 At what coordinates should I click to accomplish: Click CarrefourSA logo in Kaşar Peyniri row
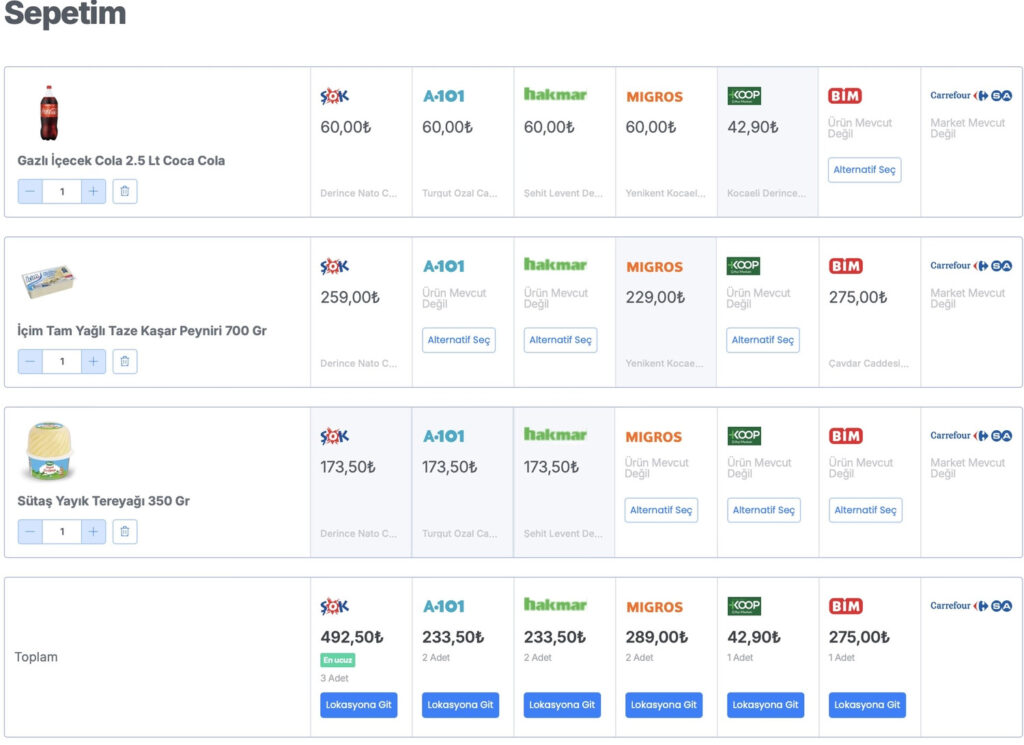(x=971, y=266)
